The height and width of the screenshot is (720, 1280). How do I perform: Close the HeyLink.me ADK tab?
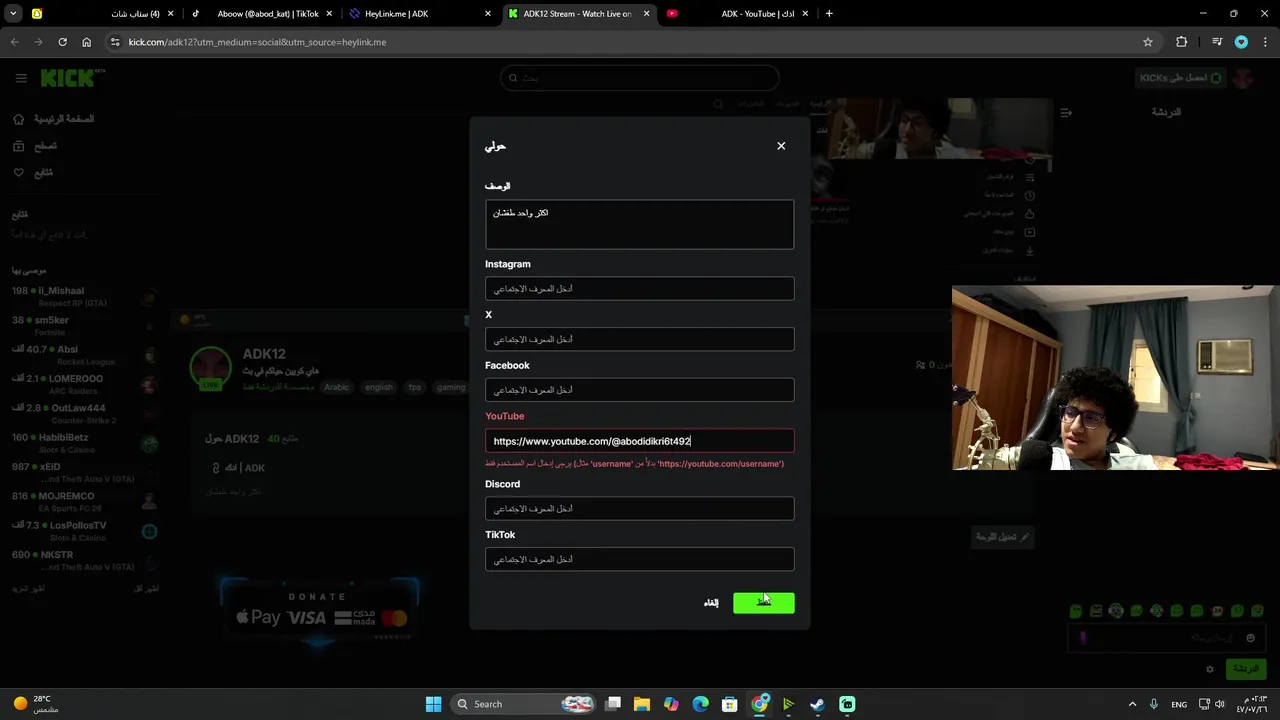coord(488,14)
